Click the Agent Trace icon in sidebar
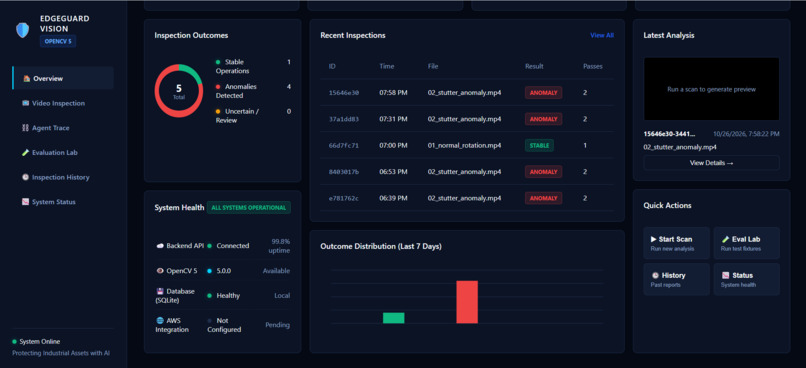806x368 pixels. (x=25, y=128)
